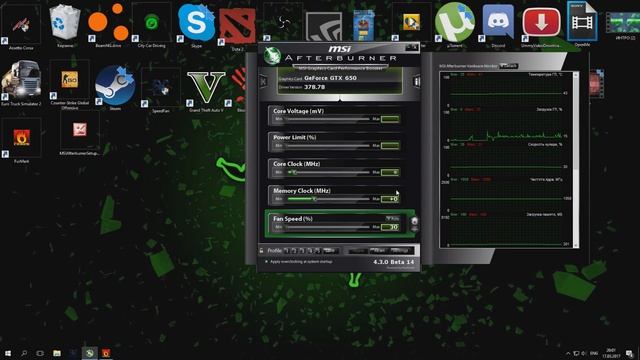Select profile slot 3
The height and width of the screenshot is (360, 640).
tap(302, 250)
